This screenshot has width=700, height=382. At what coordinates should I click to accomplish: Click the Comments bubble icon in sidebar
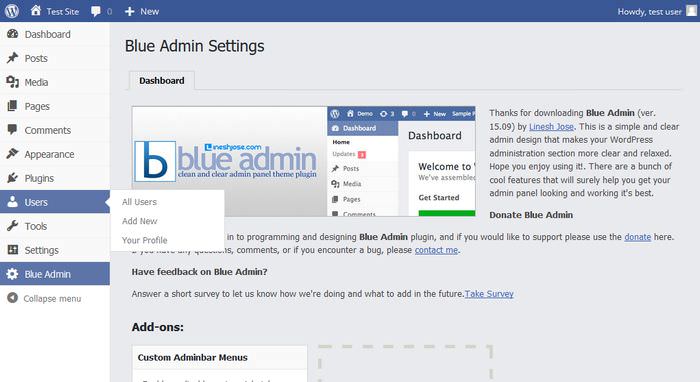pyautogui.click(x=12, y=130)
